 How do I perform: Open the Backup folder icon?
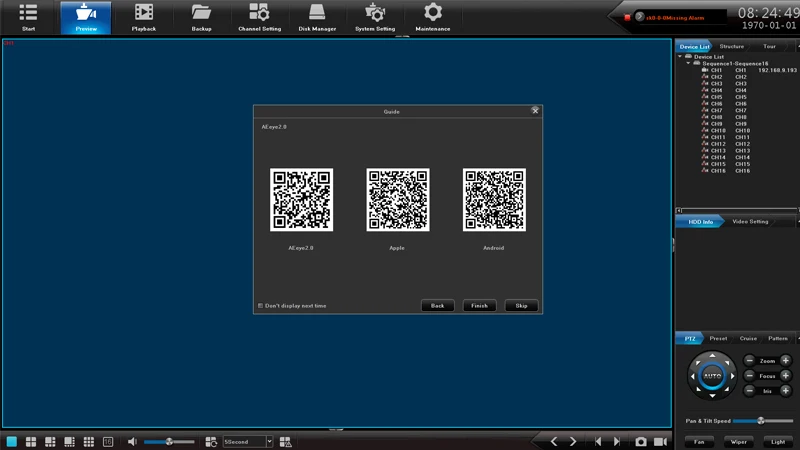[x=201, y=18]
